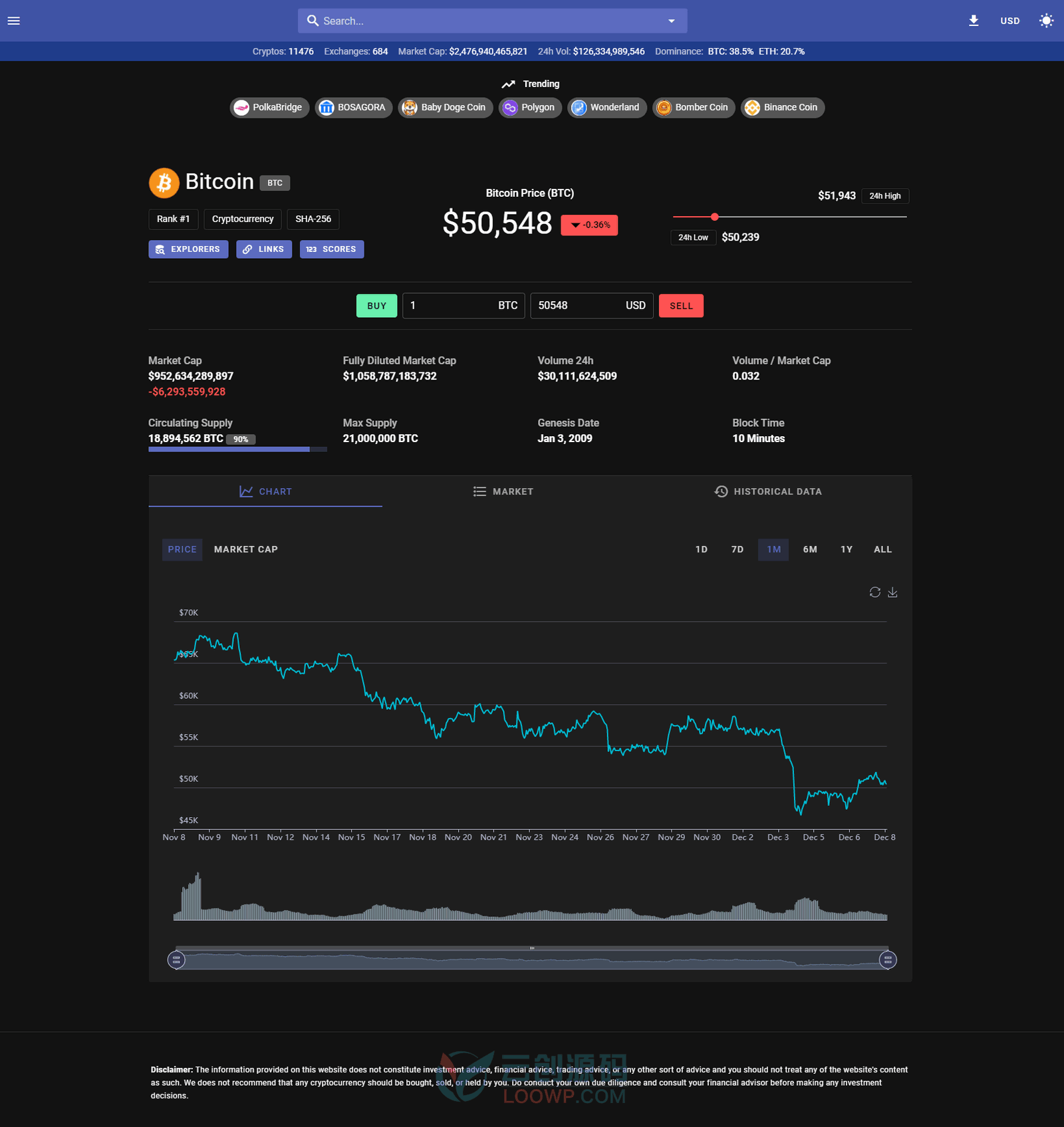Click the -0.36% price change badge
This screenshot has width=1064, height=1127.
[x=589, y=225]
